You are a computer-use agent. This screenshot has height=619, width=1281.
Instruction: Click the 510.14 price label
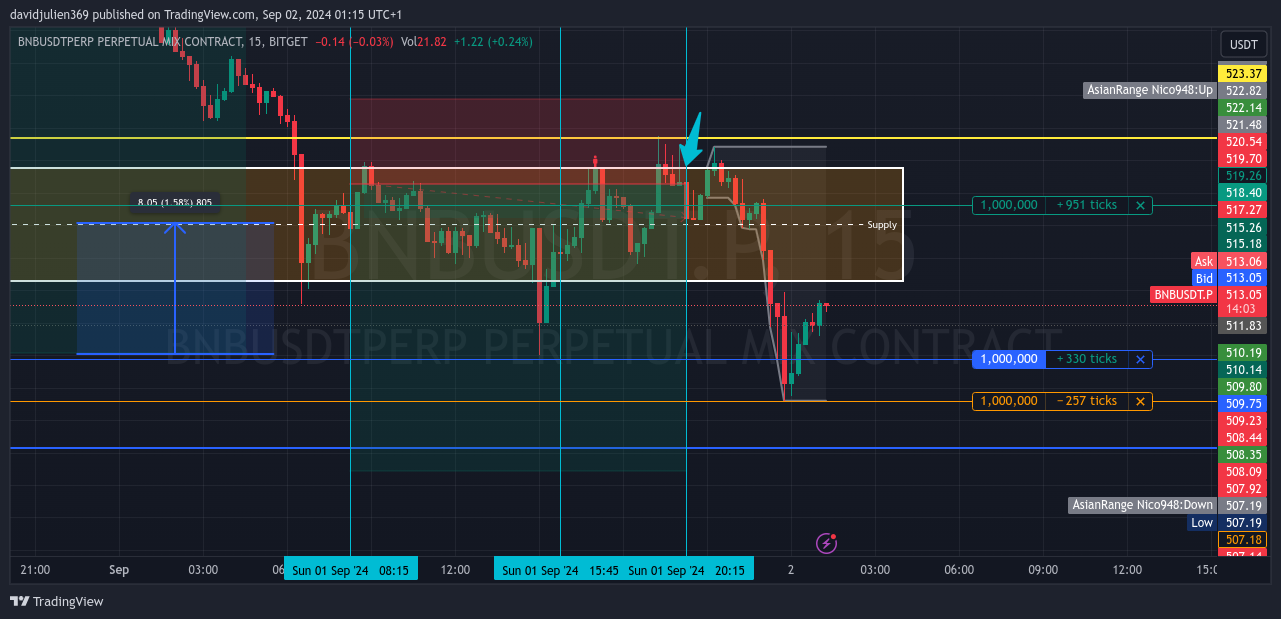coord(1243,369)
